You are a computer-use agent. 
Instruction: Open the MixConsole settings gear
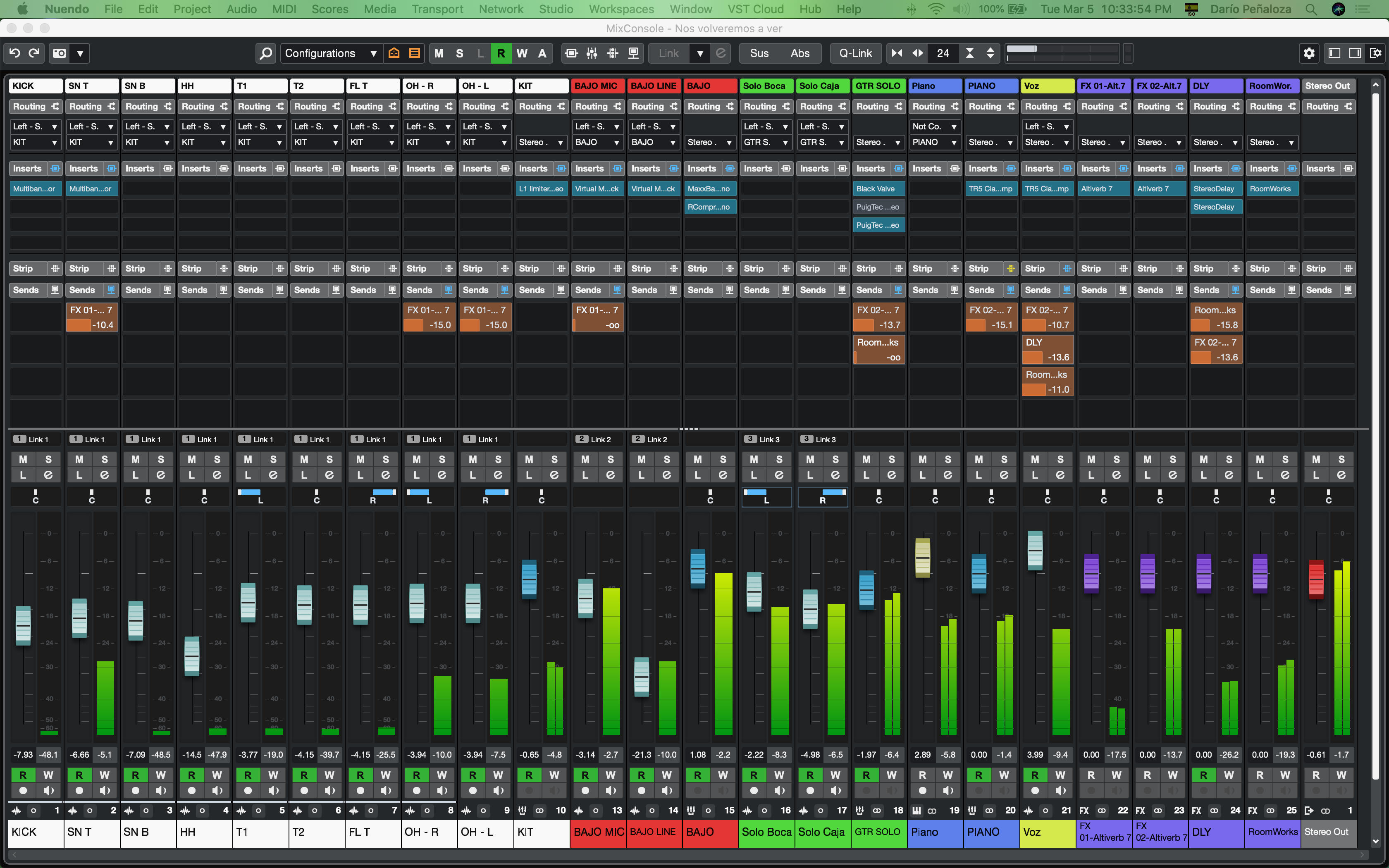[1309, 53]
